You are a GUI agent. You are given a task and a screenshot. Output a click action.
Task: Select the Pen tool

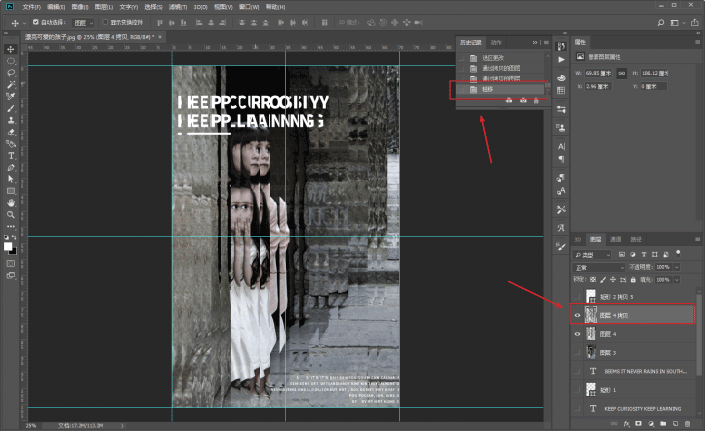click(x=11, y=168)
